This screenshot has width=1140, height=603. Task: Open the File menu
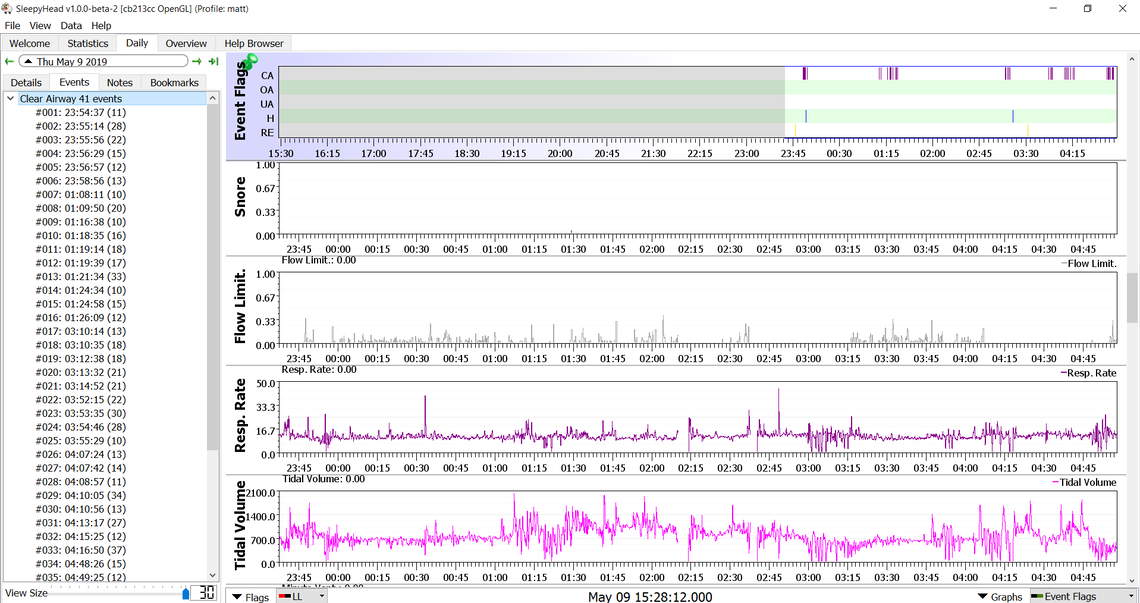tap(12, 25)
